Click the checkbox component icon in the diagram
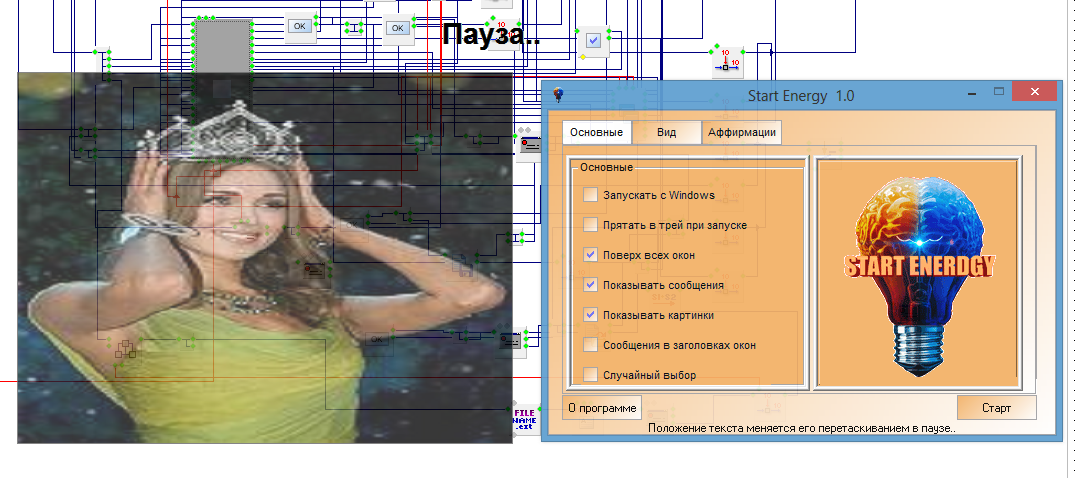Screen dimensions: 1078x478 (x=594, y=41)
